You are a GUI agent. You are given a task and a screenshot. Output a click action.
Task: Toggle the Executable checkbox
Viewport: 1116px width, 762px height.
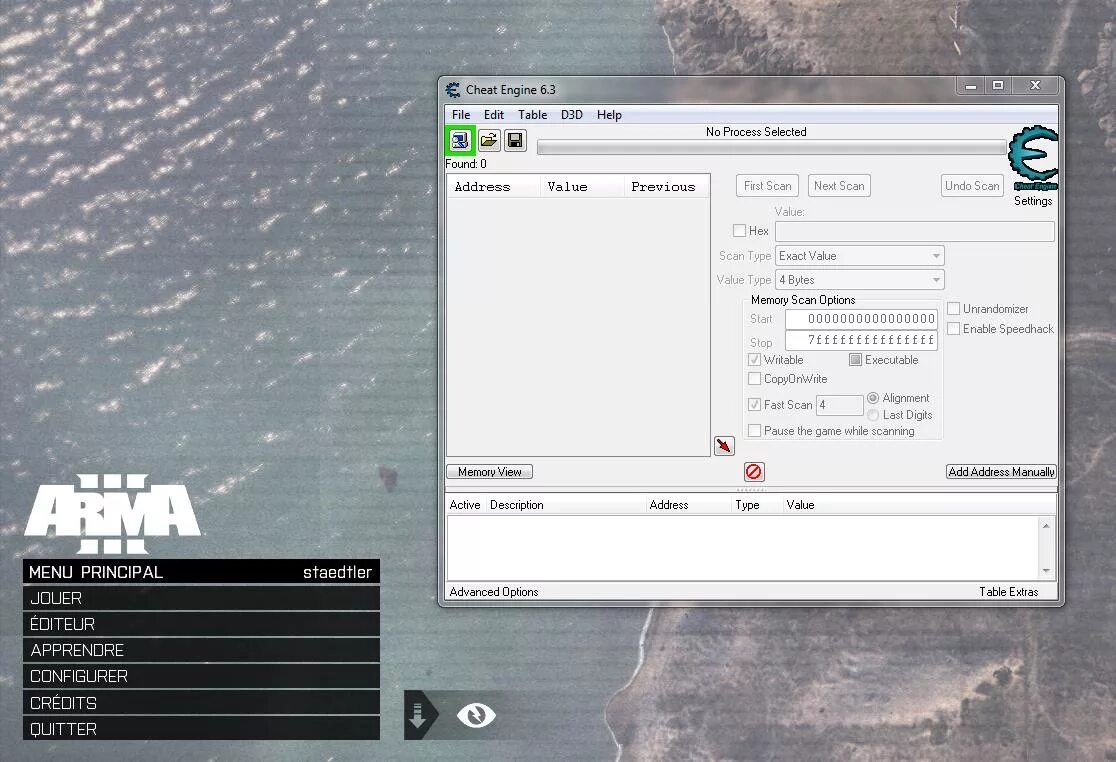tap(856, 360)
